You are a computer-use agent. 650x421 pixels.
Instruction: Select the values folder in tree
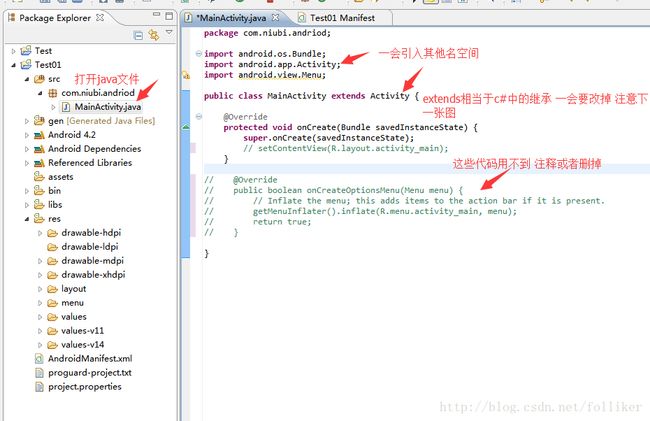[x=74, y=317]
